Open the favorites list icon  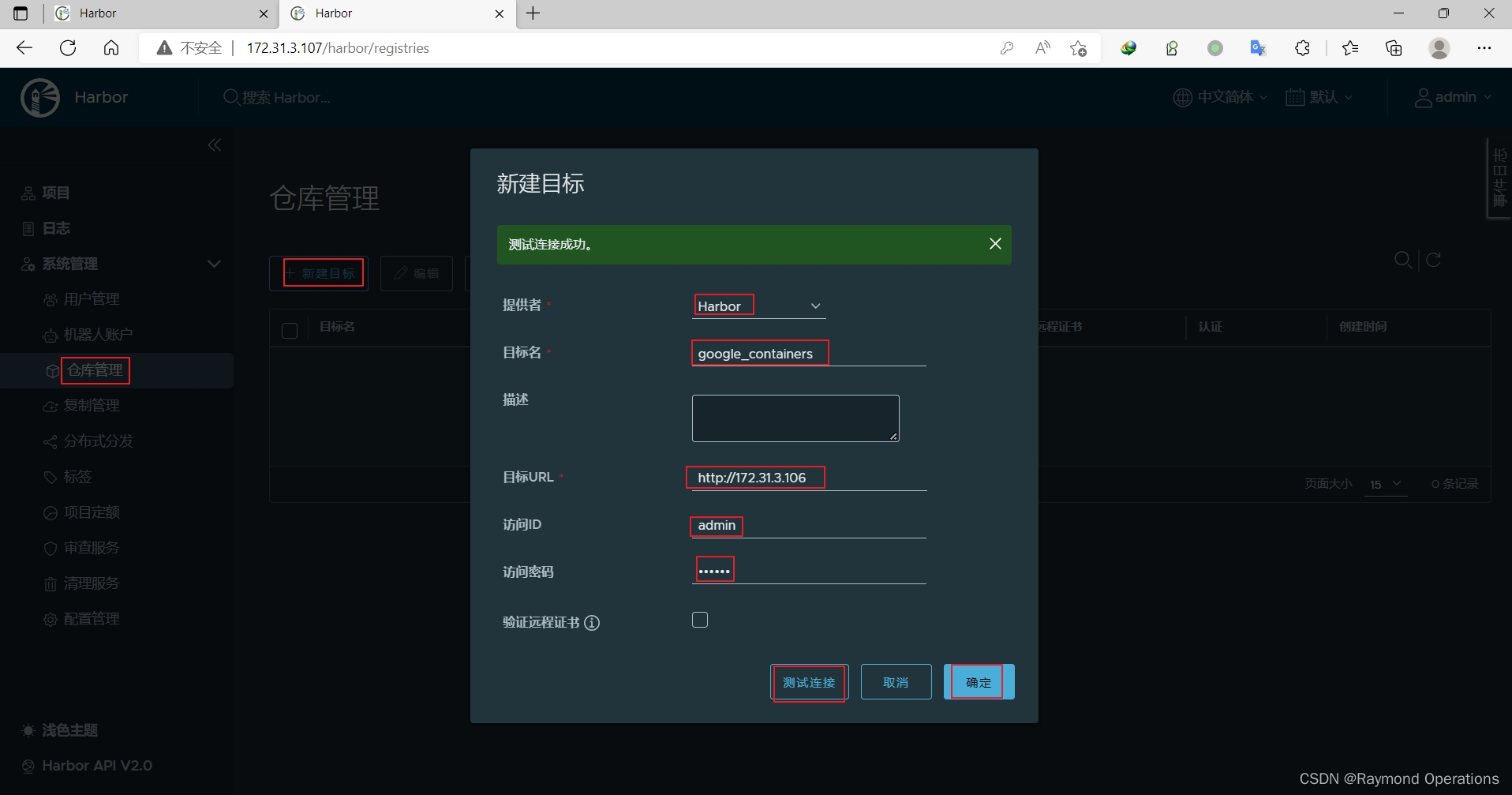click(x=1350, y=48)
